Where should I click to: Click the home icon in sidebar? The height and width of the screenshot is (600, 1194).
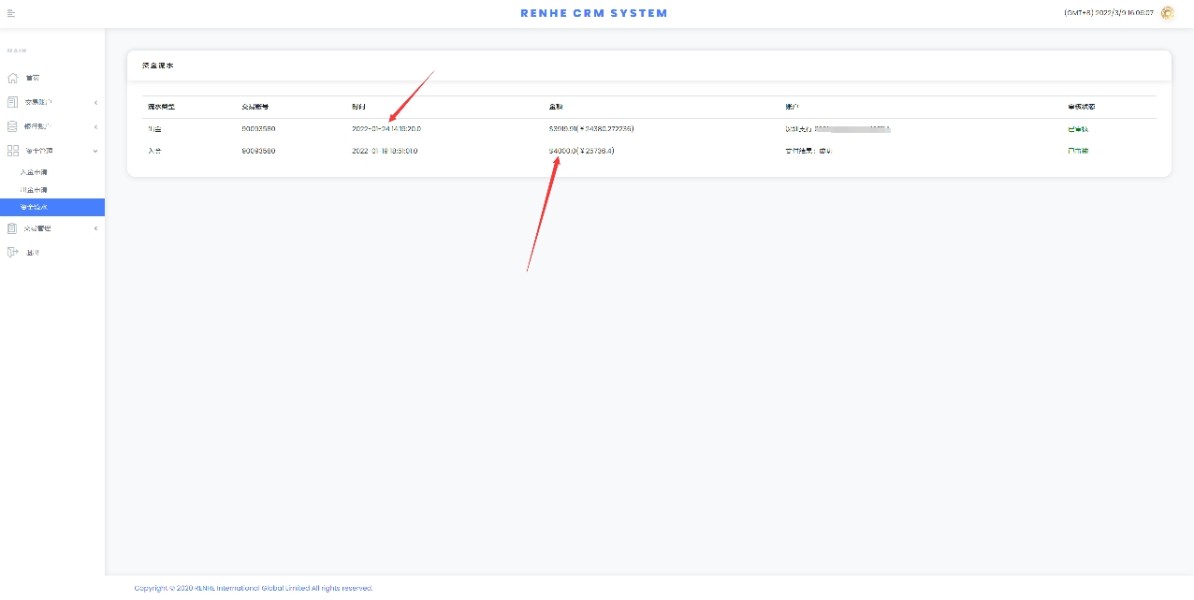pos(13,78)
